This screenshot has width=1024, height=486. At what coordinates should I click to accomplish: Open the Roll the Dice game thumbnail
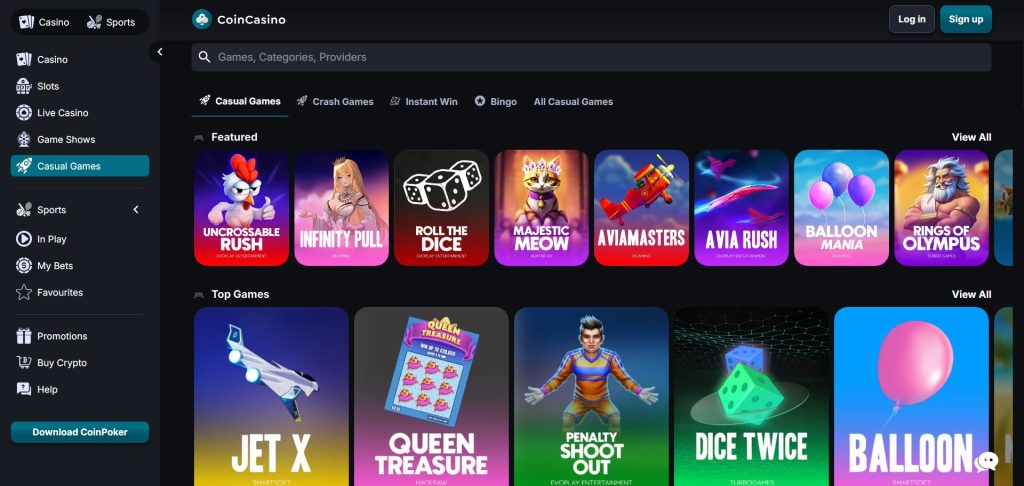(x=441, y=208)
